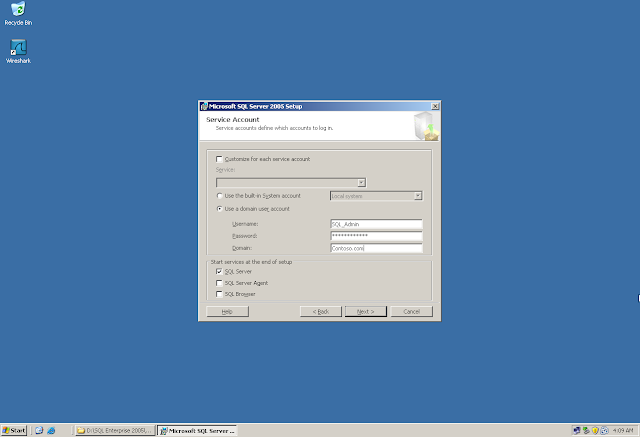Click the Show Desktop quick launch icon
The image size is (640, 437).
tap(39, 430)
